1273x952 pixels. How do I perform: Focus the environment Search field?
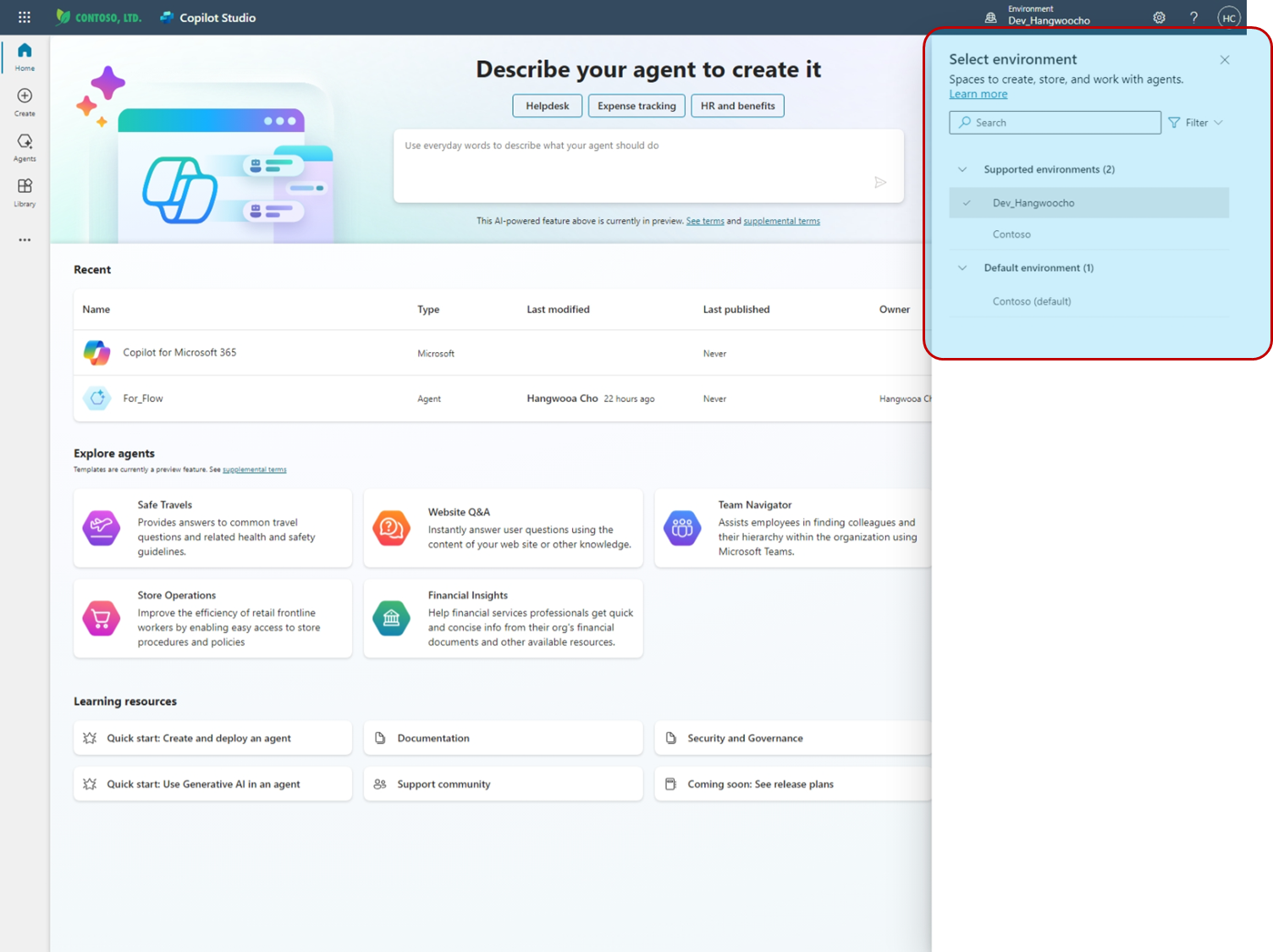point(1055,123)
